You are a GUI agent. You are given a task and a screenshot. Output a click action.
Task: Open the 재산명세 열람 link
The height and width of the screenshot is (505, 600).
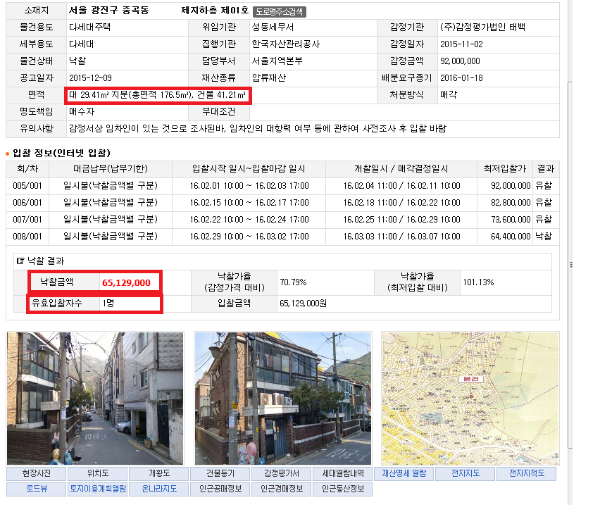click(x=404, y=474)
